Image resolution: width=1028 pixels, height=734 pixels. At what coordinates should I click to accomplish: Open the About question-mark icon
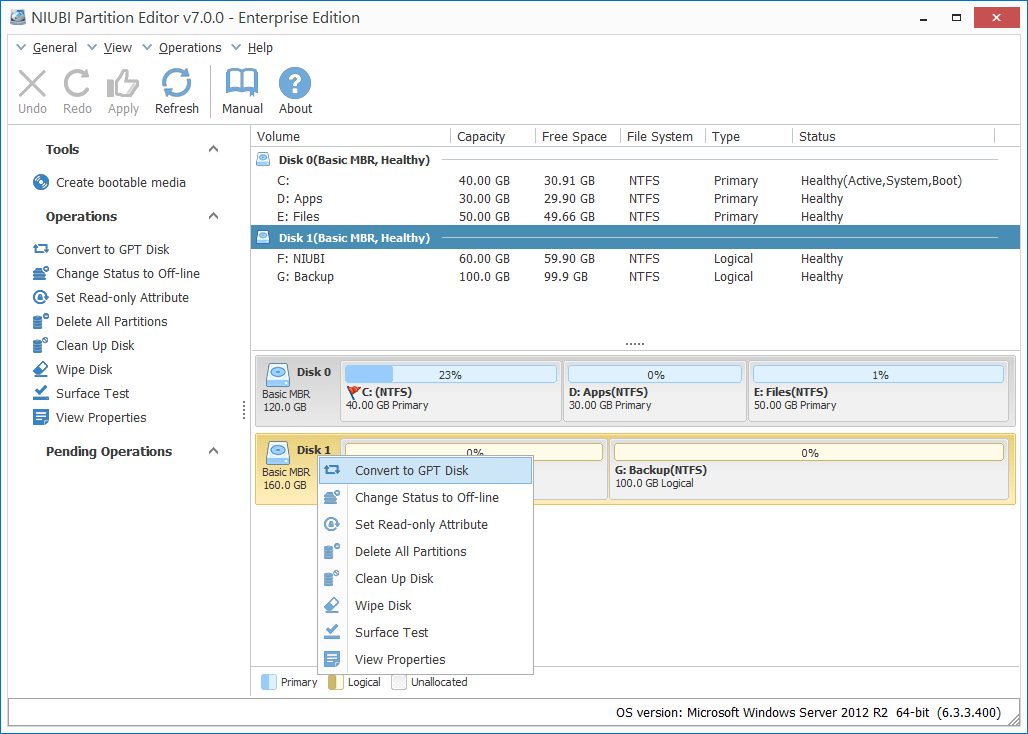(x=295, y=84)
